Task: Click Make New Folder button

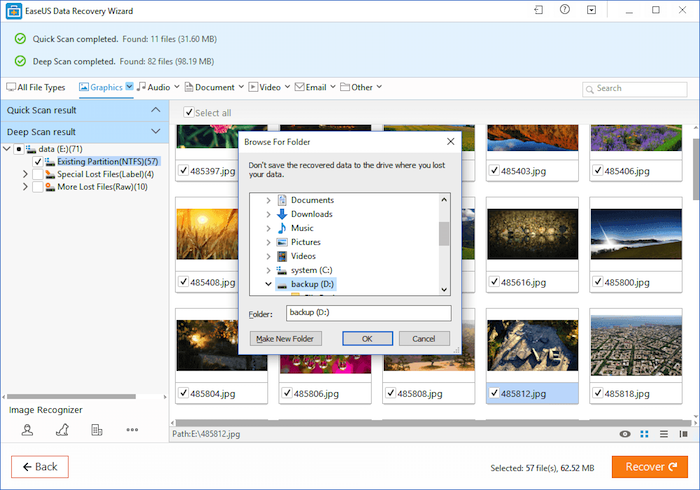Action: (285, 339)
